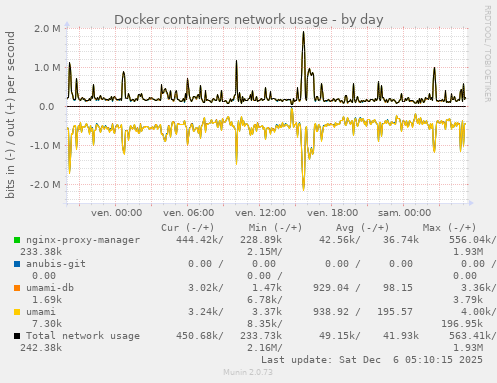The width and height of the screenshot is (497, 383).
Task: Select the nginx-proxy-manager legend label
Action: 83,240
